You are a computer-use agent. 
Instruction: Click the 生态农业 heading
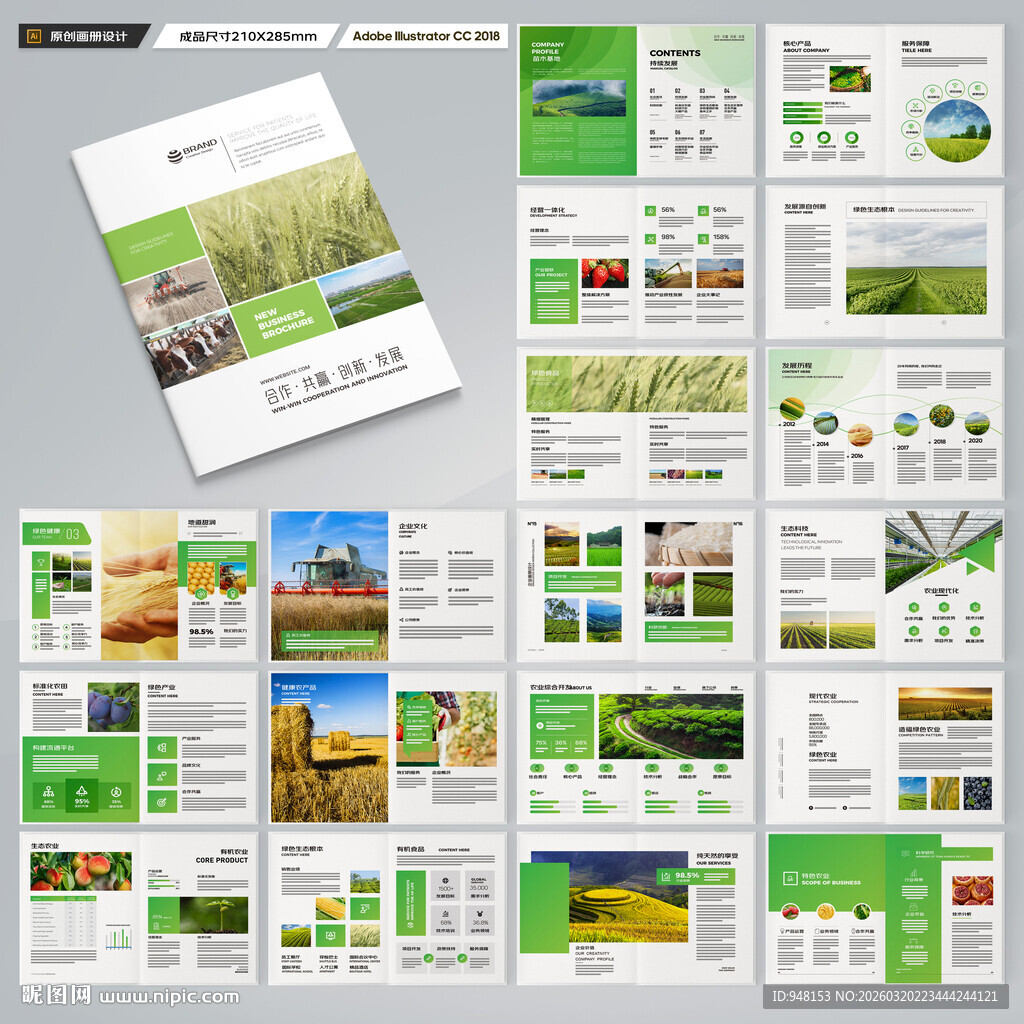coord(44,846)
